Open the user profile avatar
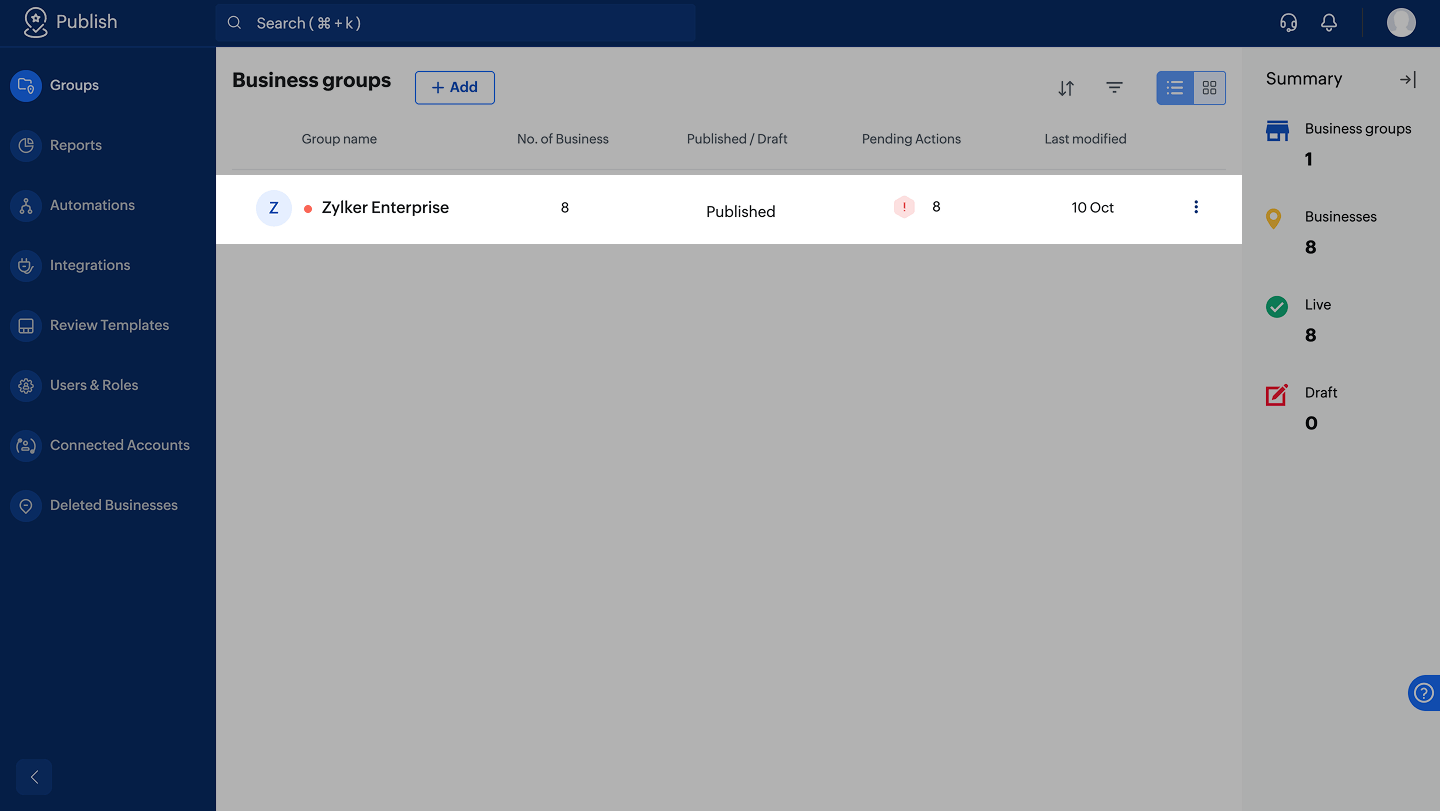 click(1401, 22)
